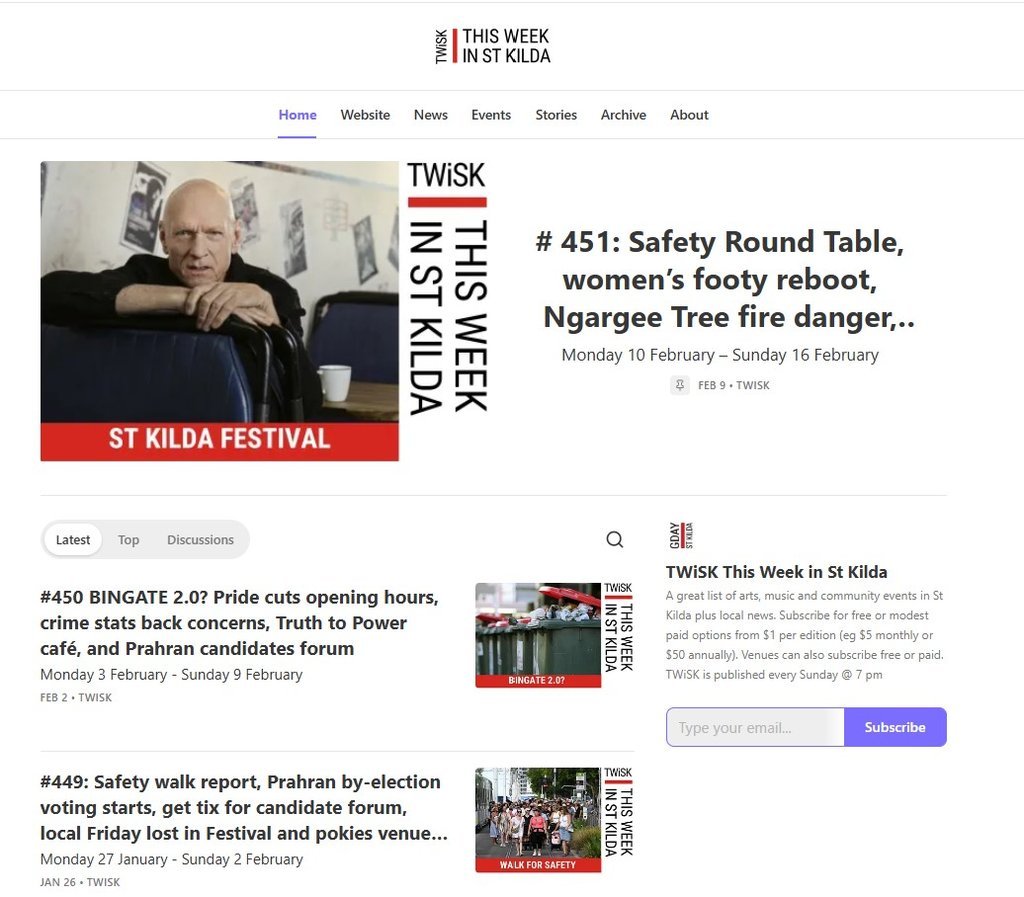1024x897 pixels.
Task: Open the St Kilda Festival featured image
Action: coord(264,311)
